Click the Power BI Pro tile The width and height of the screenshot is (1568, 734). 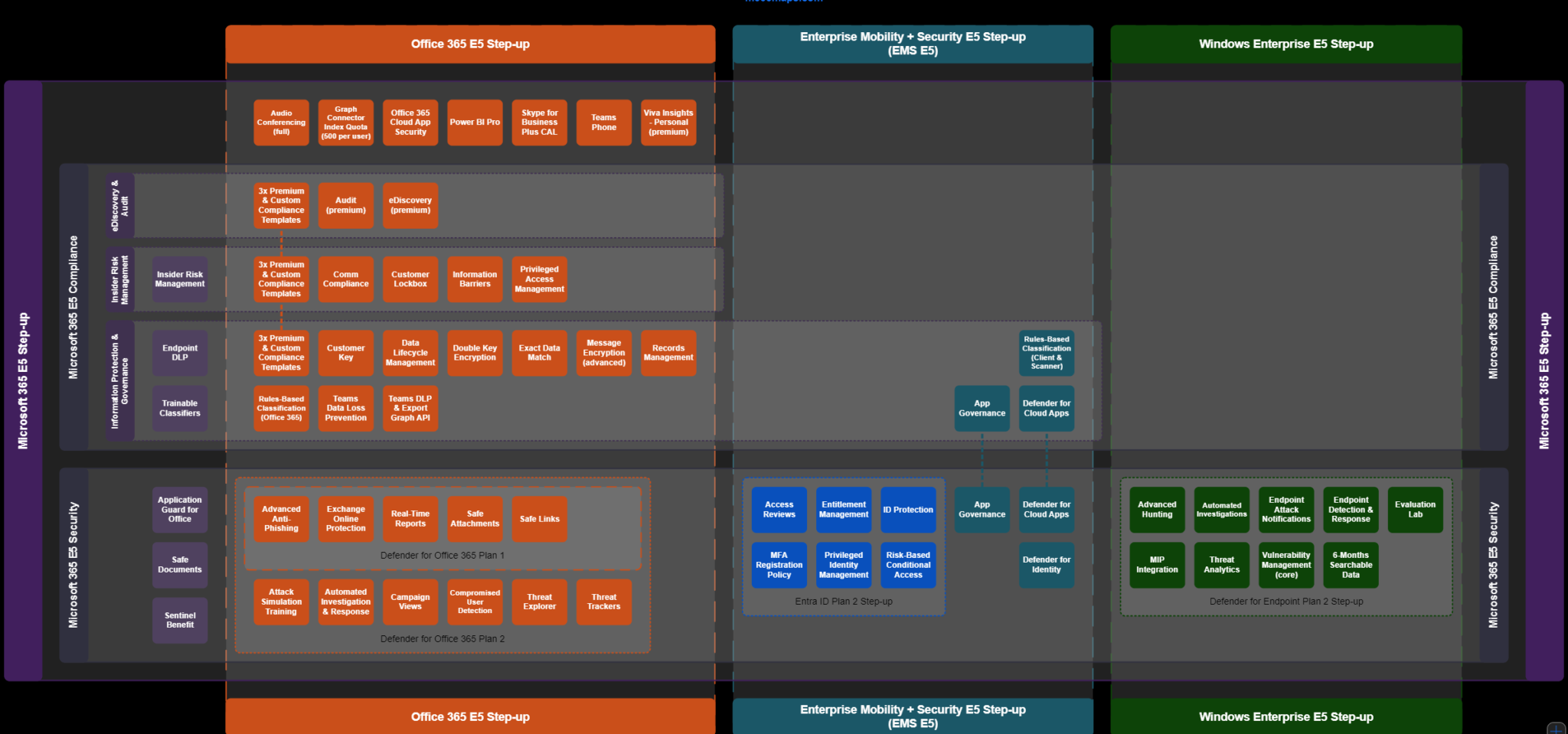click(x=475, y=122)
